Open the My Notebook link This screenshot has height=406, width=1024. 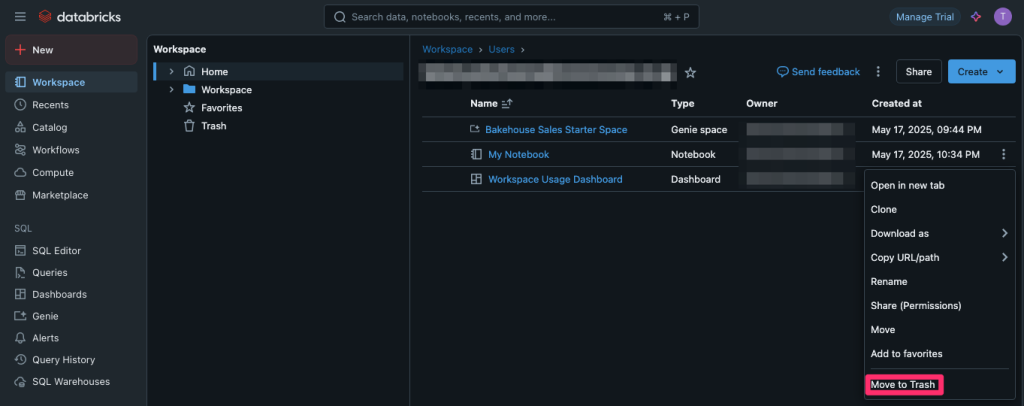[x=519, y=155]
